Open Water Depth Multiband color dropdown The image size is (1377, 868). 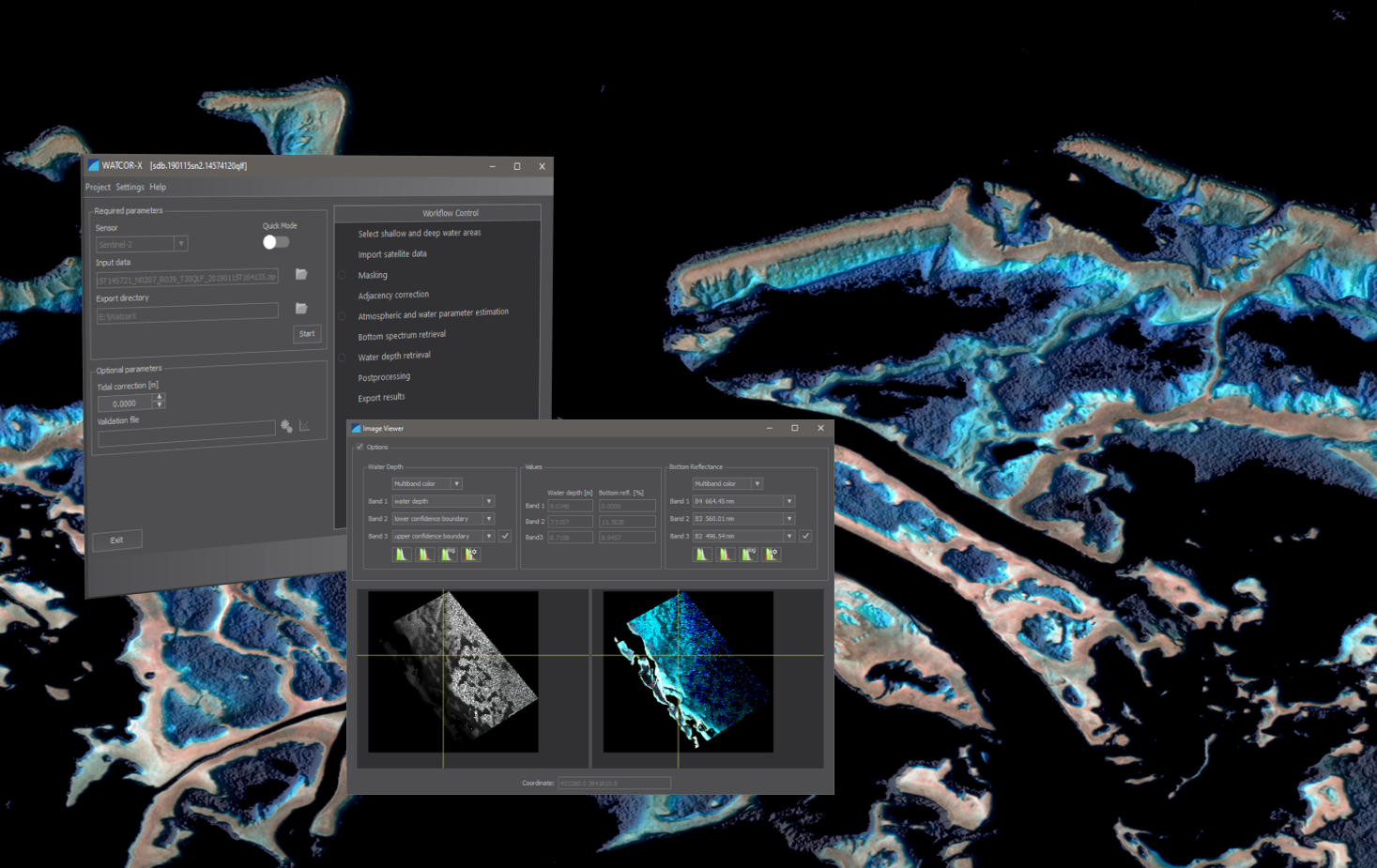tap(427, 483)
